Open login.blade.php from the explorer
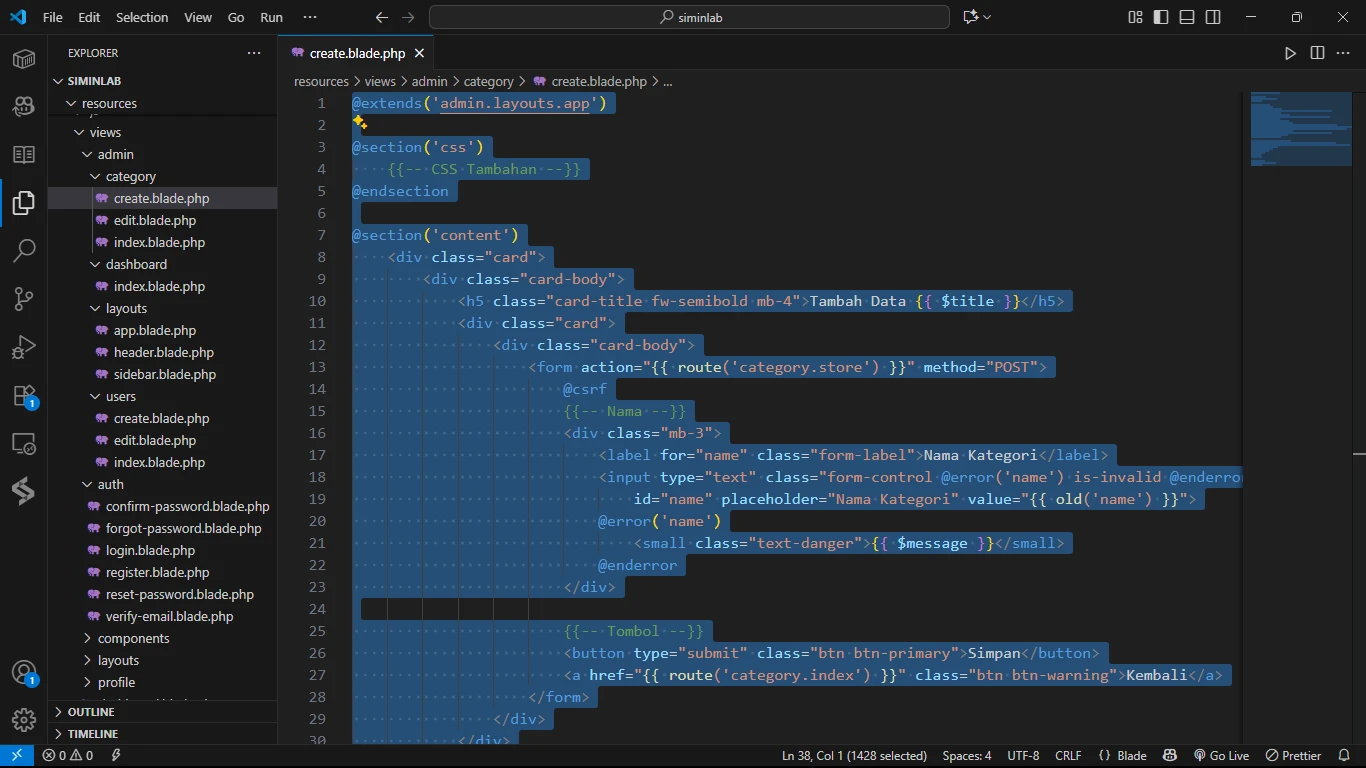Image resolution: width=1366 pixels, height=768 pixels. tap(150, 551)
